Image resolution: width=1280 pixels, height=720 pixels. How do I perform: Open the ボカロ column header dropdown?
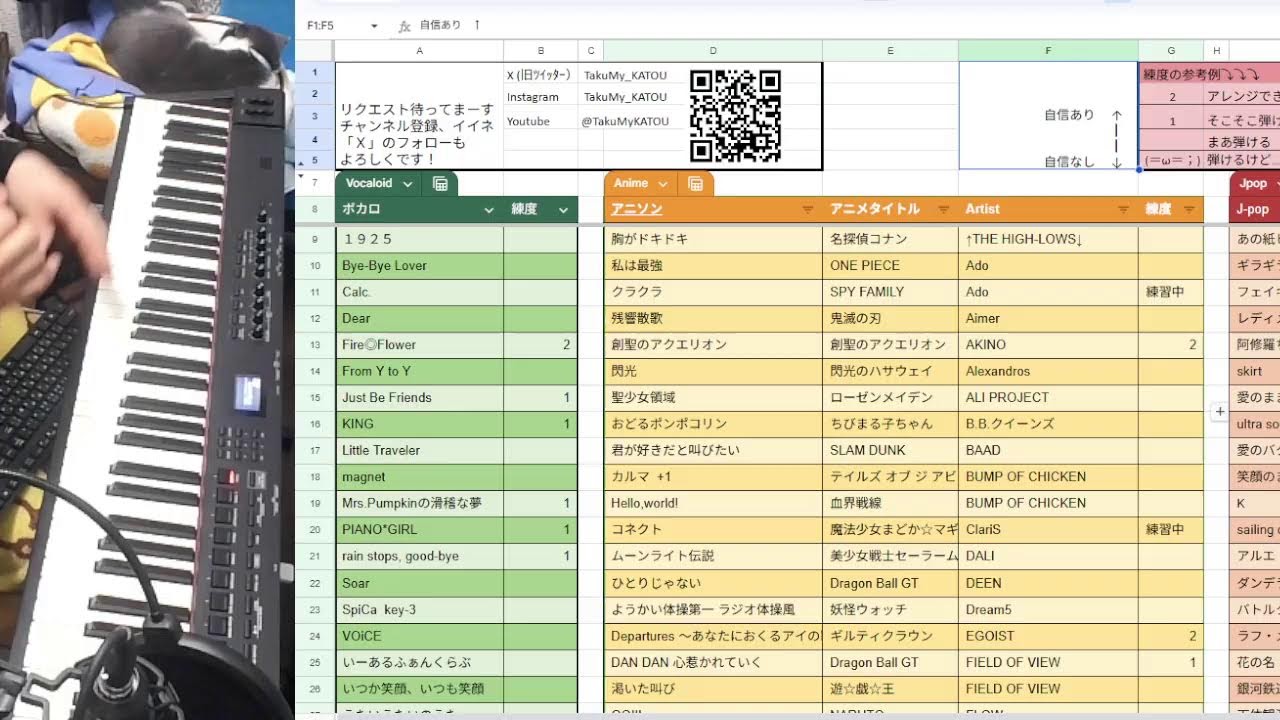pyautogui.click(x=489, y=210)
